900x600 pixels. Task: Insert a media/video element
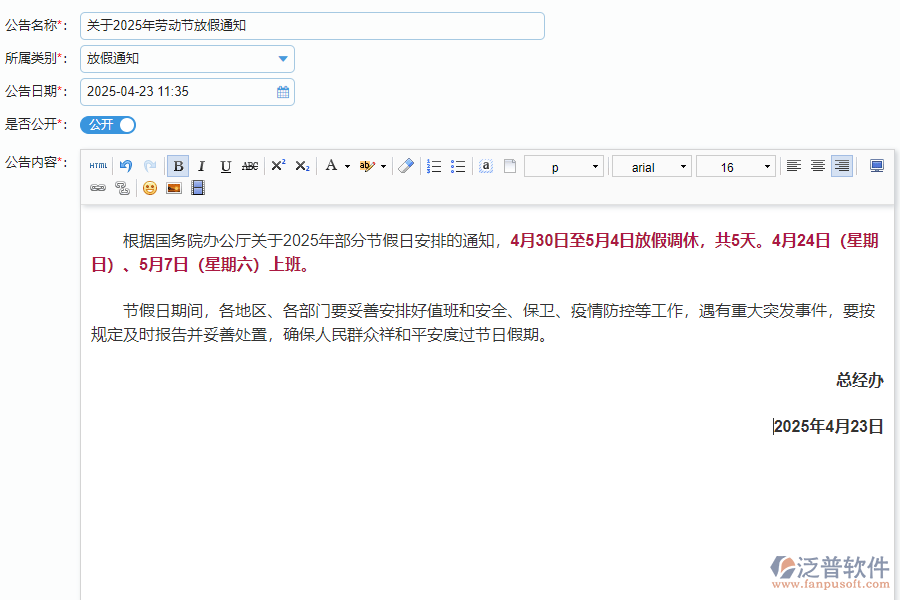(196, 188)
